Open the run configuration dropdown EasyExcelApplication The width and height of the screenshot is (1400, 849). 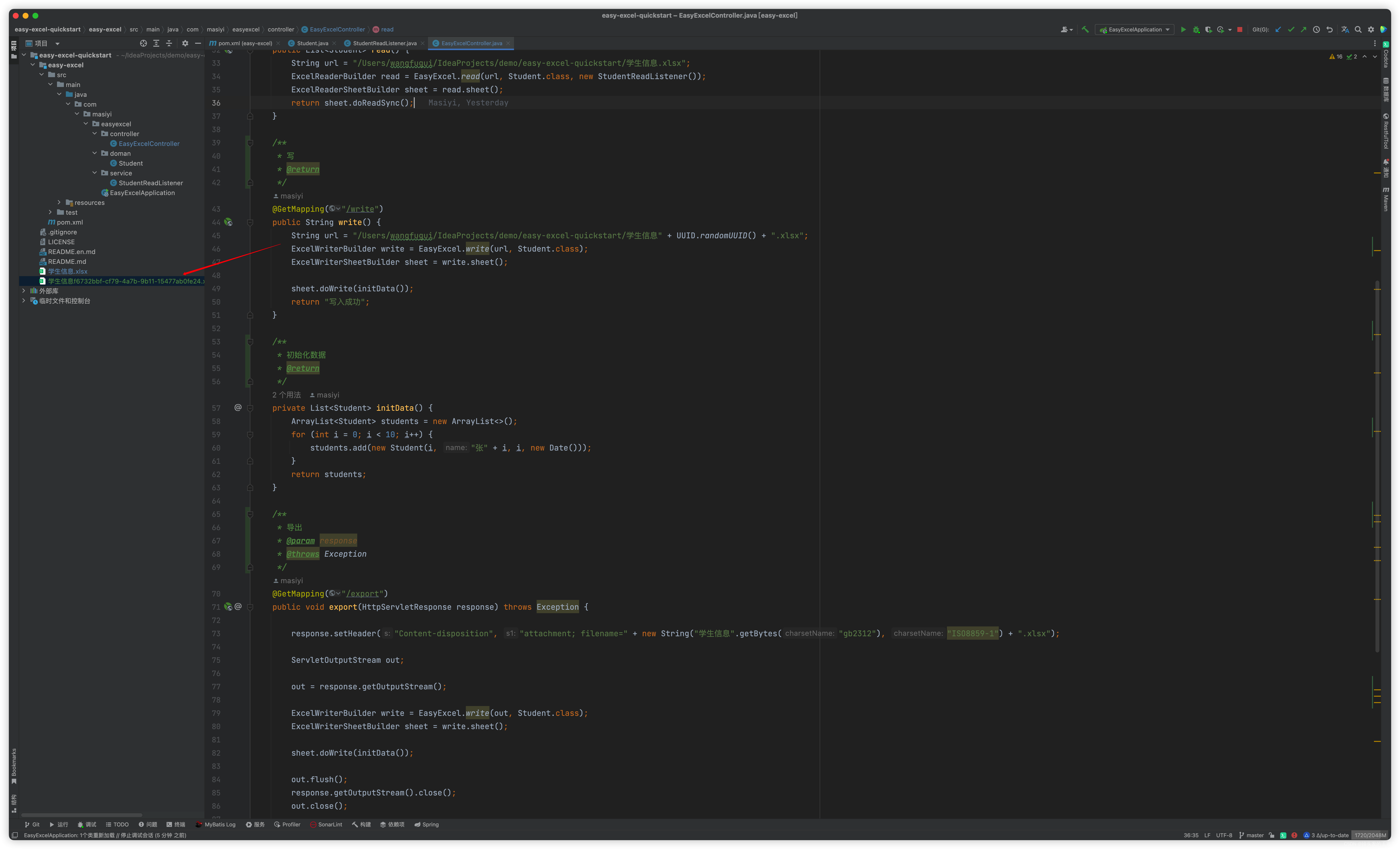click(1135, 29)
